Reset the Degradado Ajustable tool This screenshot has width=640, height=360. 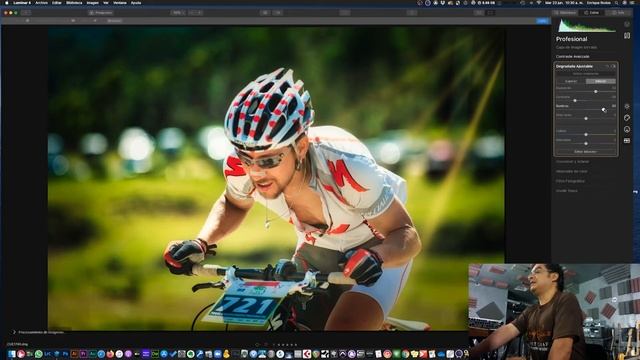(x=607, y=66)
